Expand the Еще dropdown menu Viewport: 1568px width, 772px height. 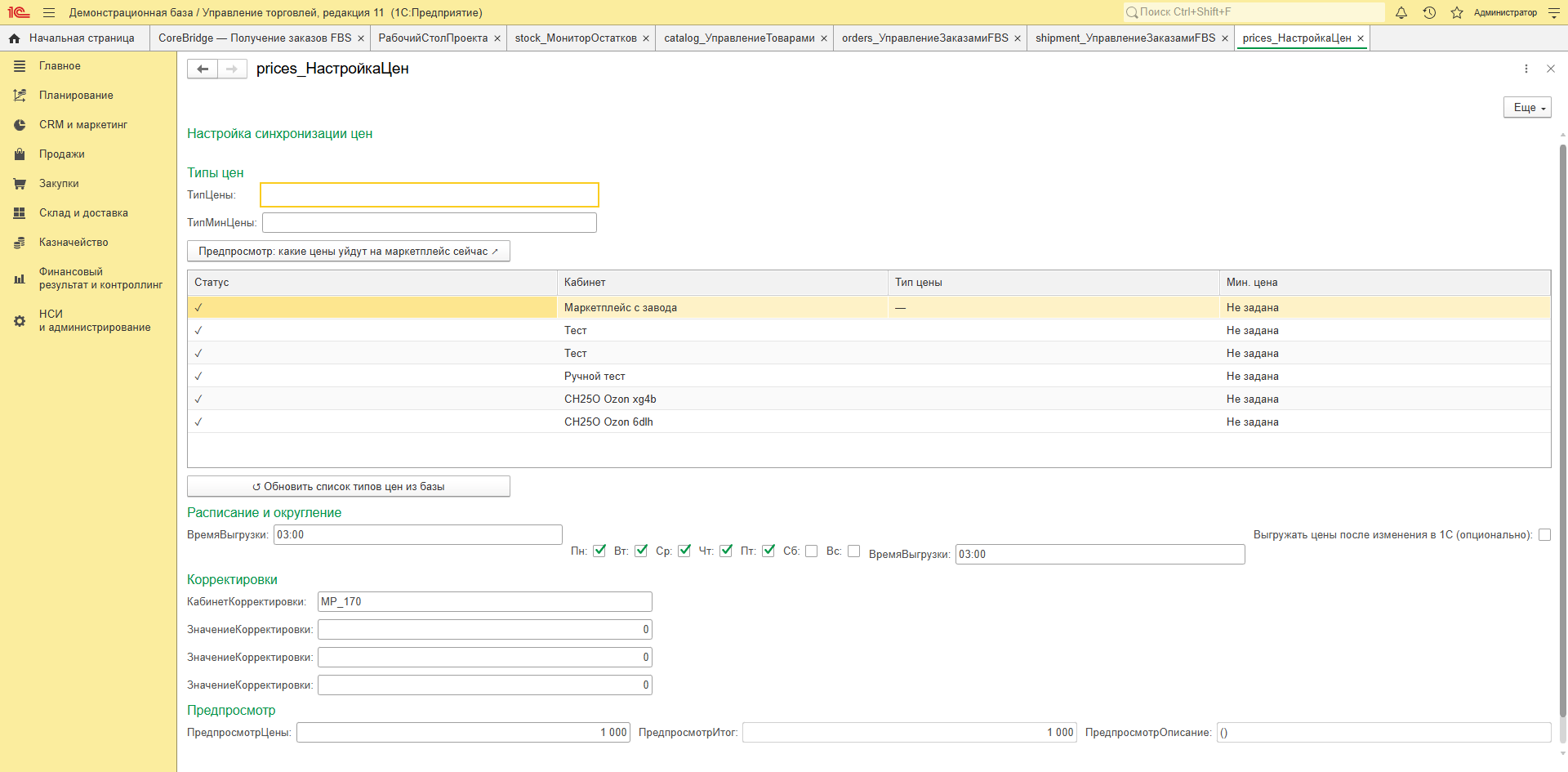[x=1527, y=107]
